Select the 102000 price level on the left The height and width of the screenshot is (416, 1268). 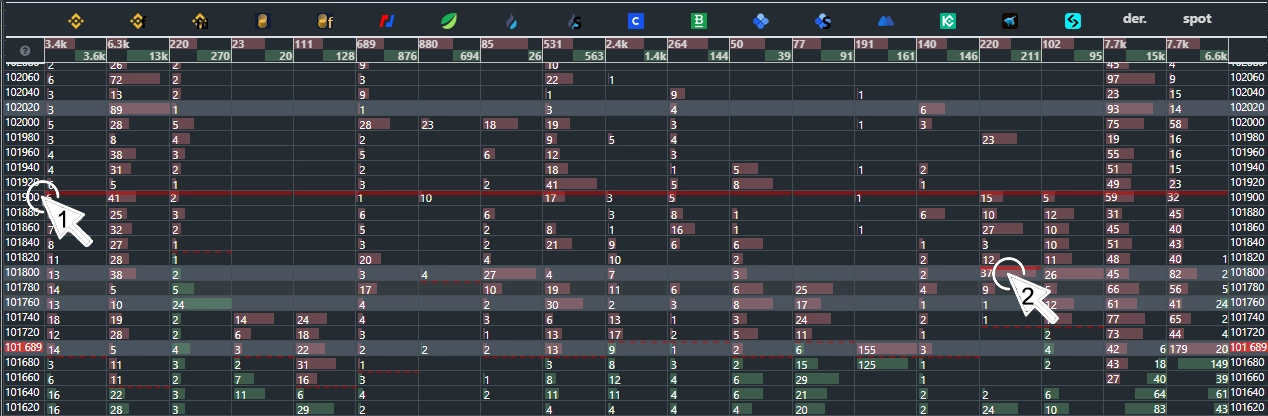[22, 123]
